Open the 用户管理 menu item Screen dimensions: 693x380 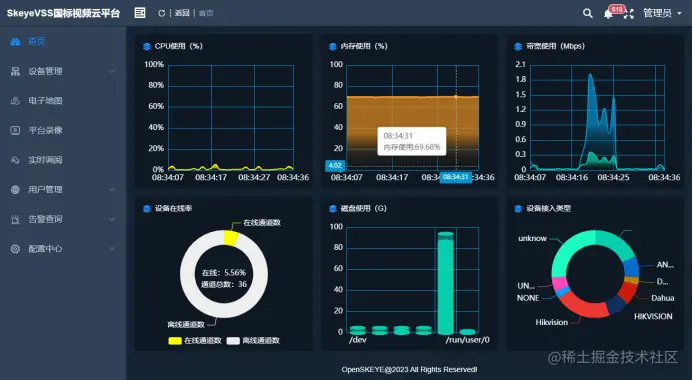46,190
